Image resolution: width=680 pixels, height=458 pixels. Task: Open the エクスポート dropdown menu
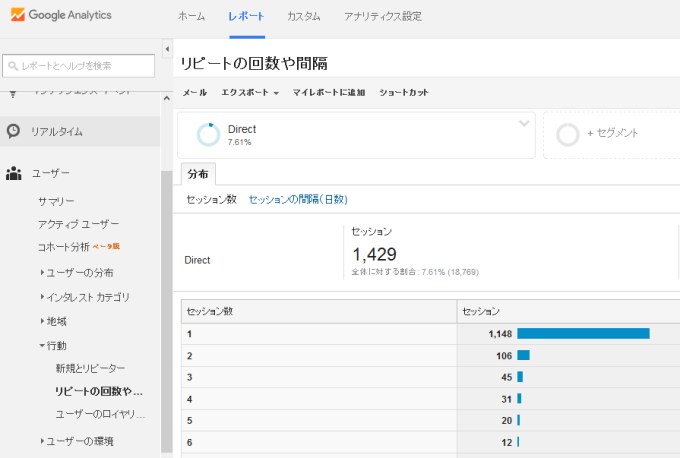pyautogui.click(x=249, y=92)
